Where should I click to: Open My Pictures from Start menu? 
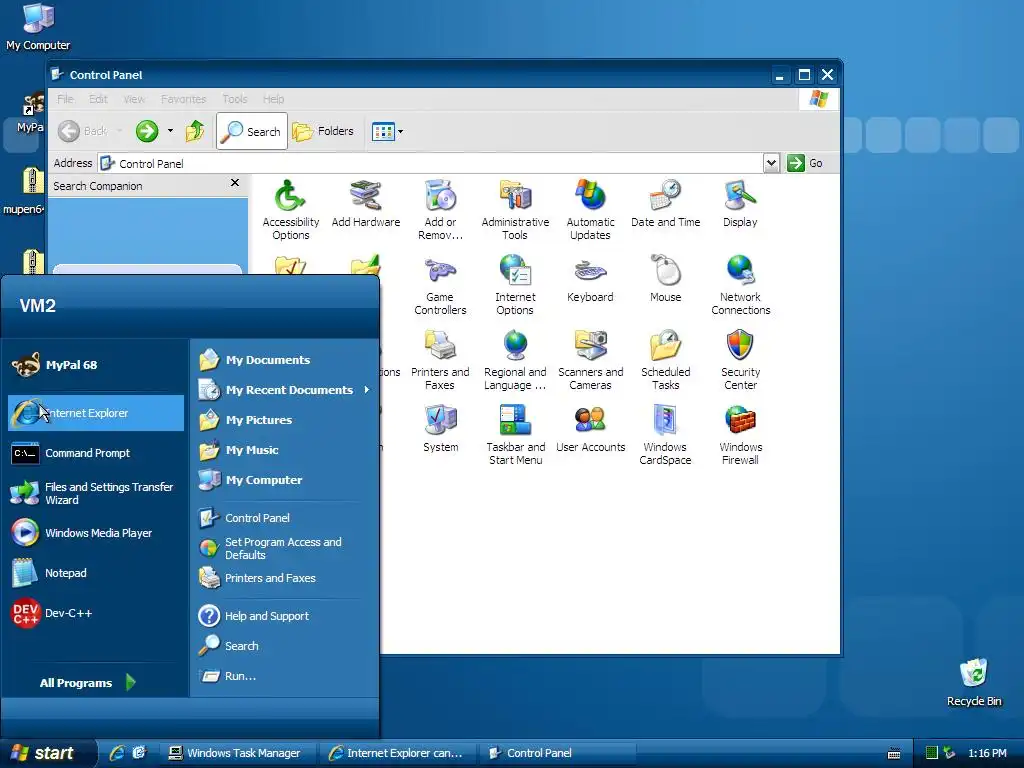[x=285, y=420]
